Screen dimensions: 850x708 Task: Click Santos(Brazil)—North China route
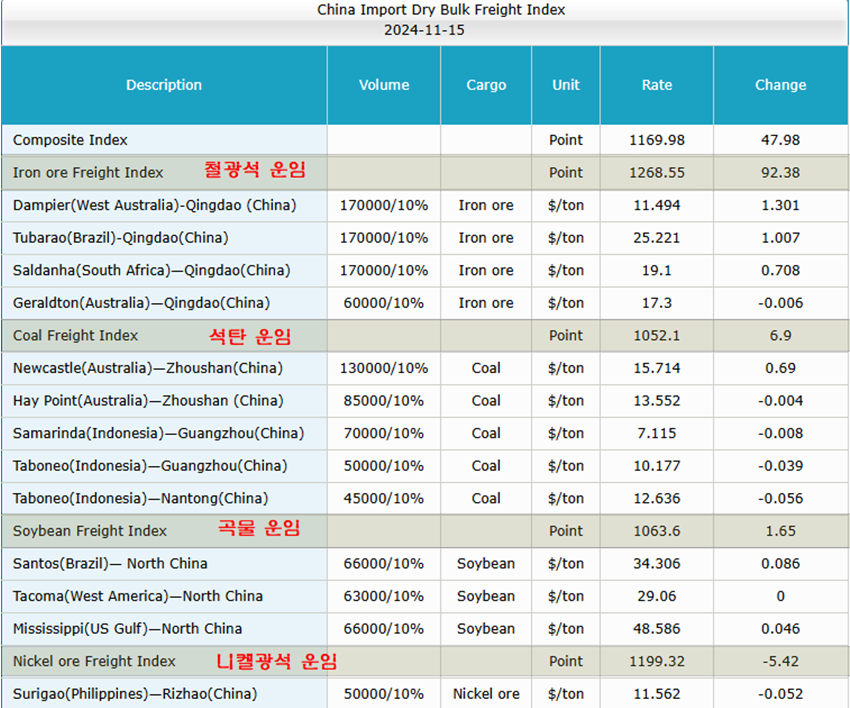(110, 563)
